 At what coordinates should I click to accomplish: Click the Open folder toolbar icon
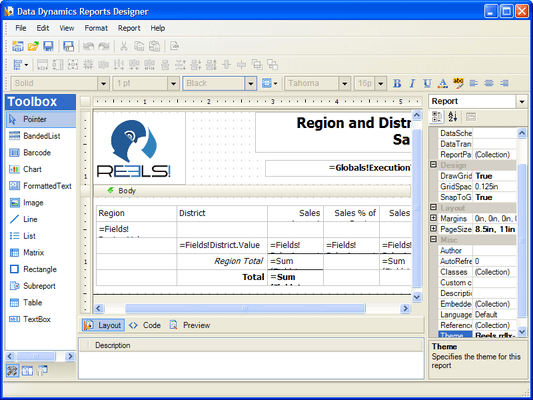[33, 46]
